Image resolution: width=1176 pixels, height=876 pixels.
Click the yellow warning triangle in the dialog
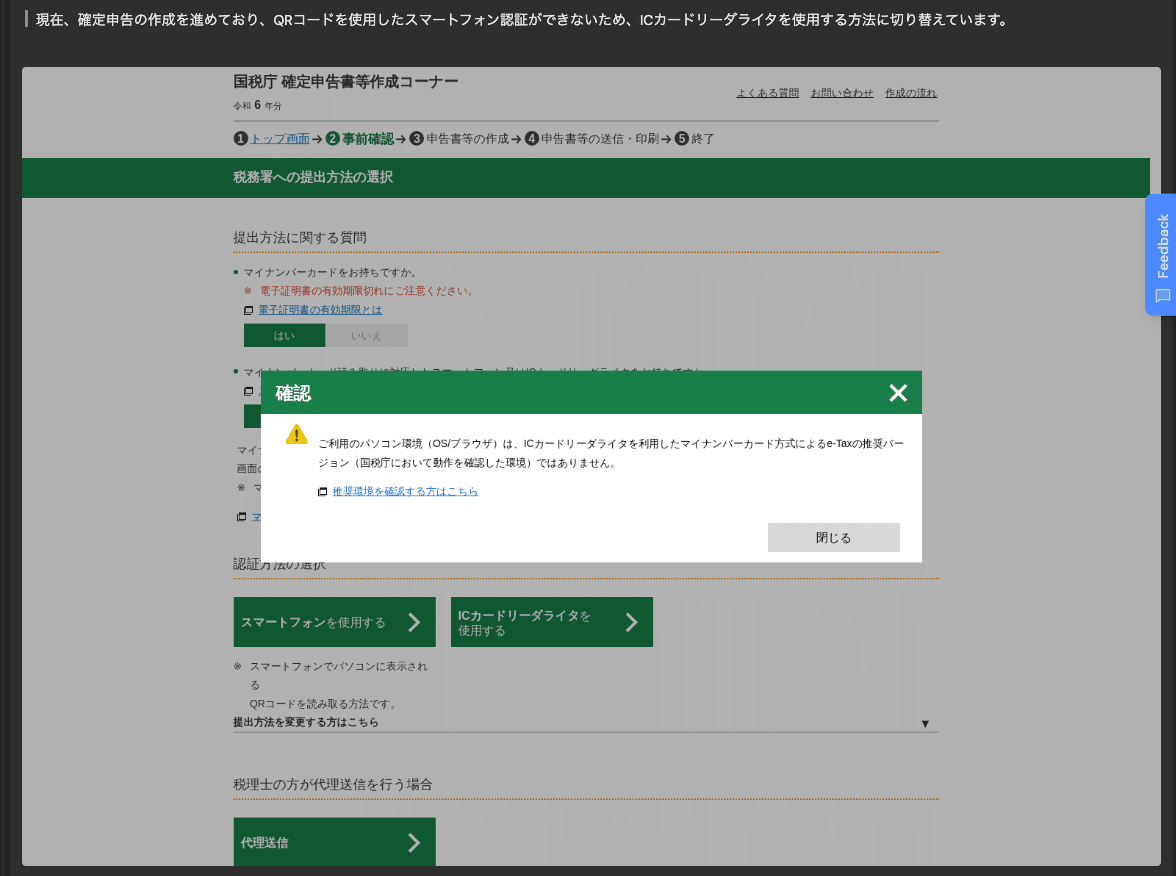tap(297, 432)
